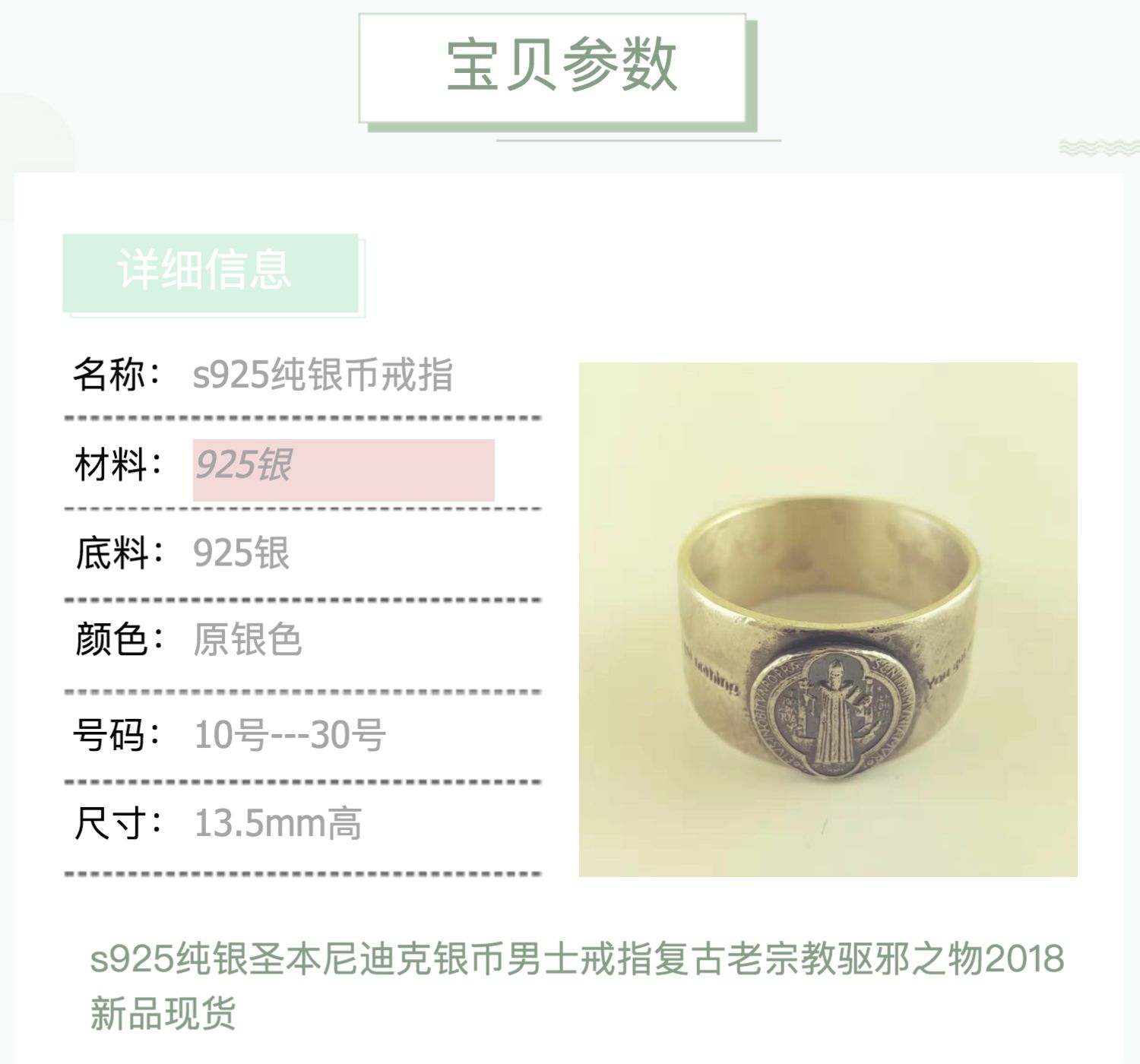This screenshot has height=1064, width=1140.
Task: Click the product title description paragraph
Action: point(577,985)
